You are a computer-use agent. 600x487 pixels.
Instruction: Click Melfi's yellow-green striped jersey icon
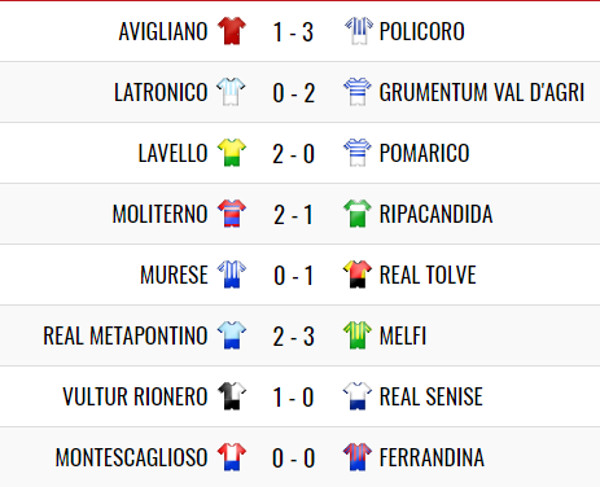click(358, 335)
